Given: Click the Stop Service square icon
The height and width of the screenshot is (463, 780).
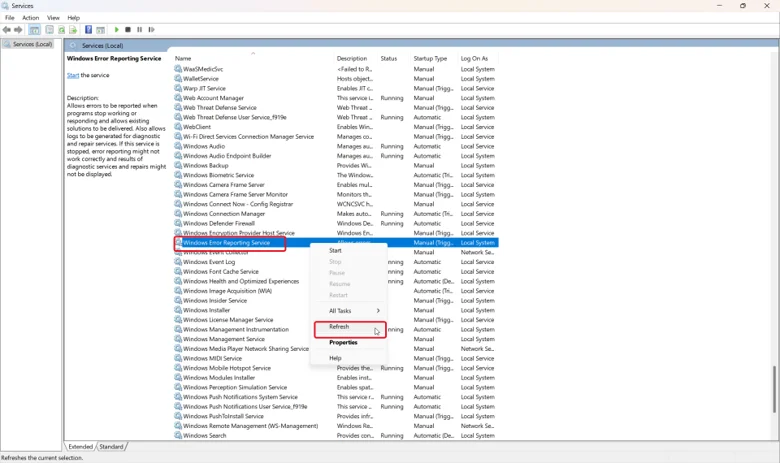Looking at the screenshot, I should (x=128, y=30).
